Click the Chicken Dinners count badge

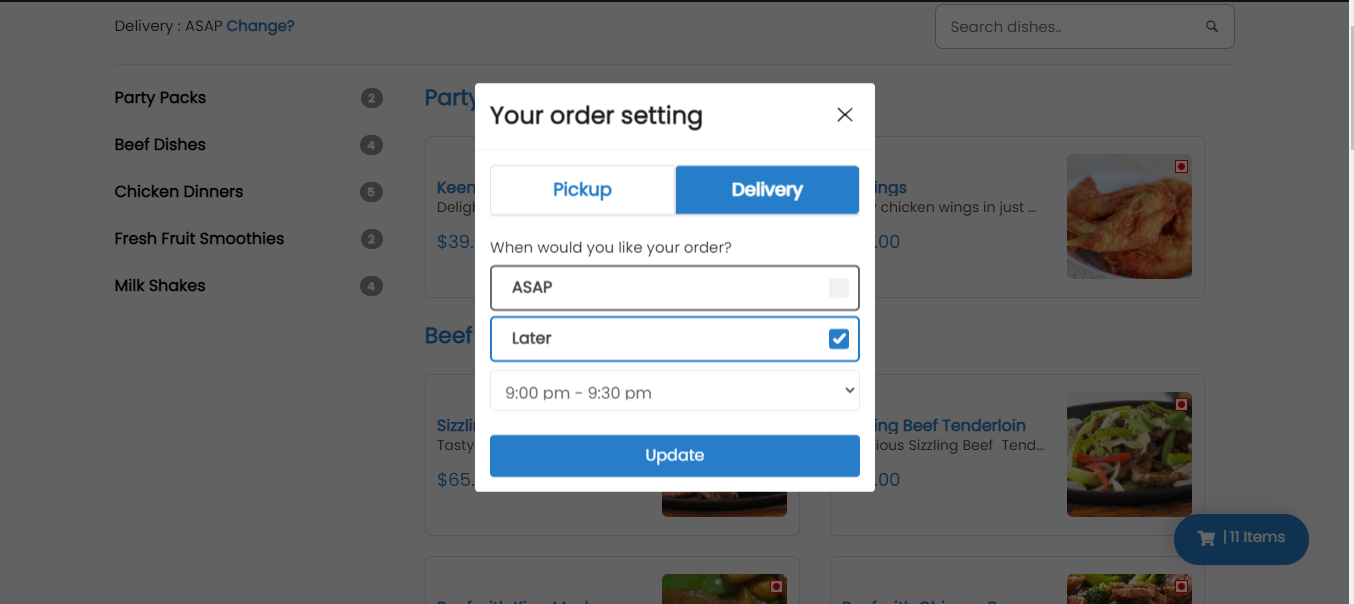click(x=371, y=192)
